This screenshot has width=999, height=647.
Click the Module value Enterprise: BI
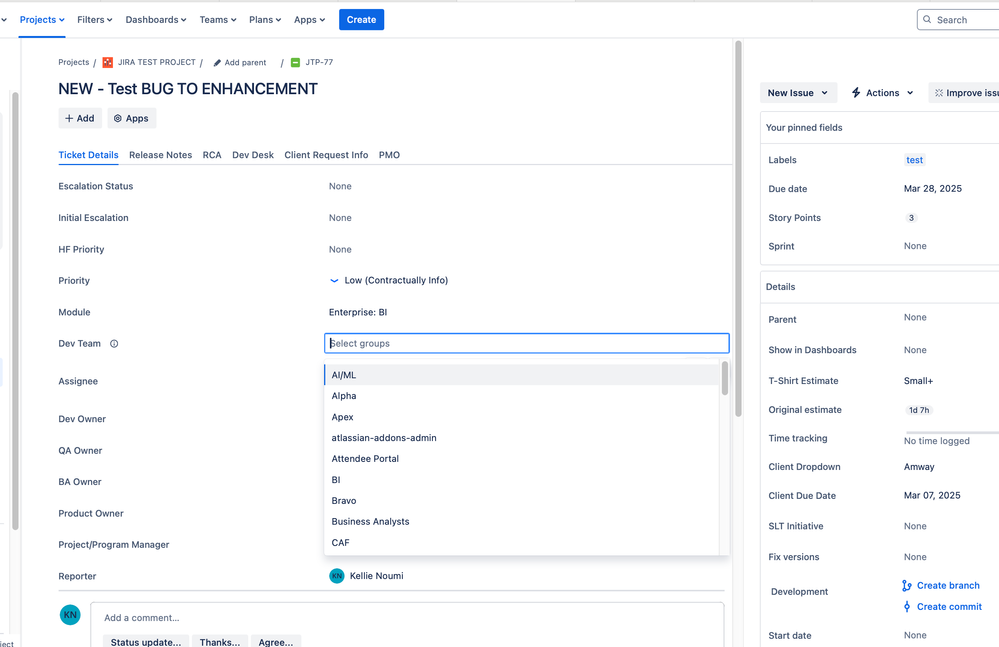tap(358, 312)
